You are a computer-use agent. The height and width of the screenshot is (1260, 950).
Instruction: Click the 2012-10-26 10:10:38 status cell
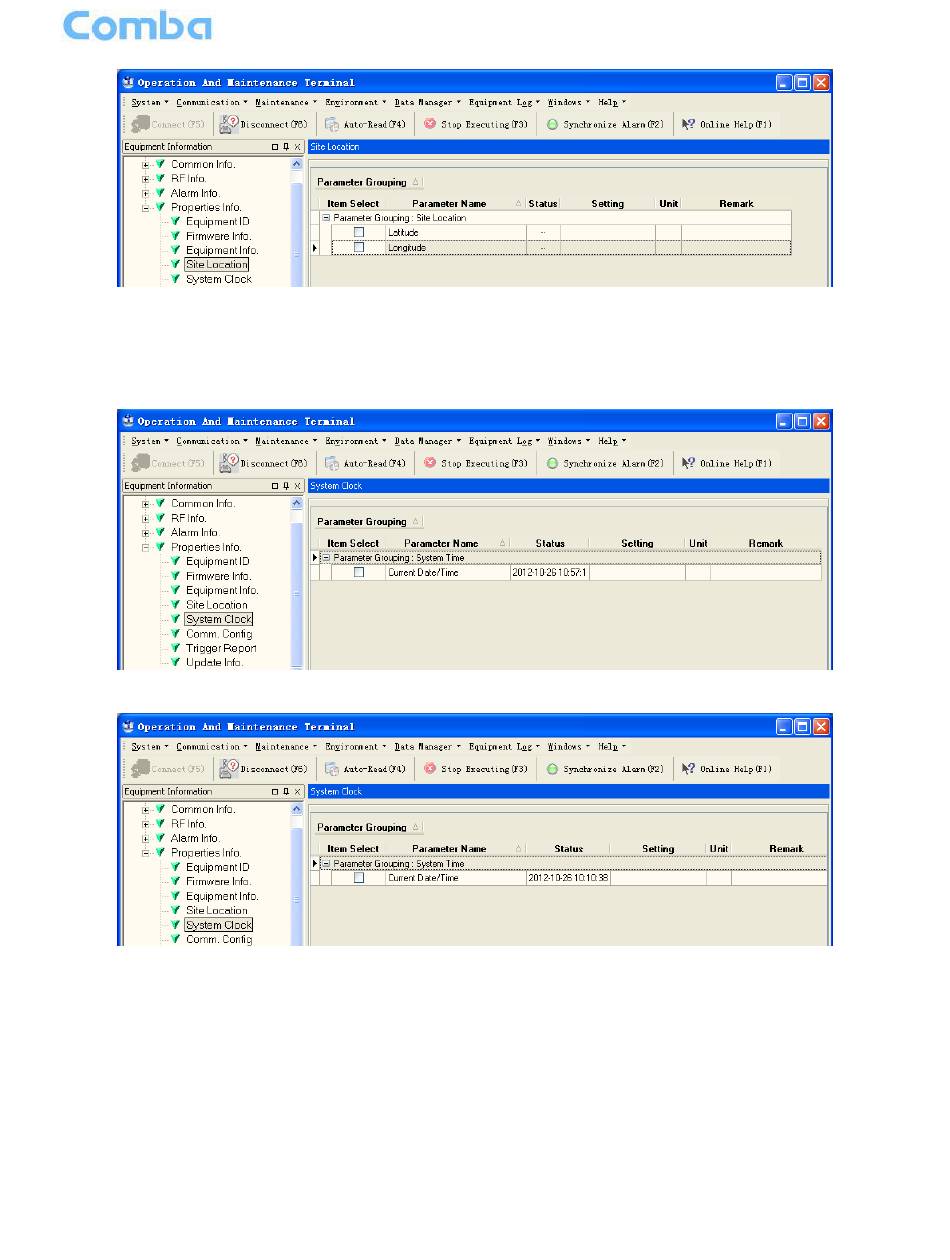(x=568, y=878)
